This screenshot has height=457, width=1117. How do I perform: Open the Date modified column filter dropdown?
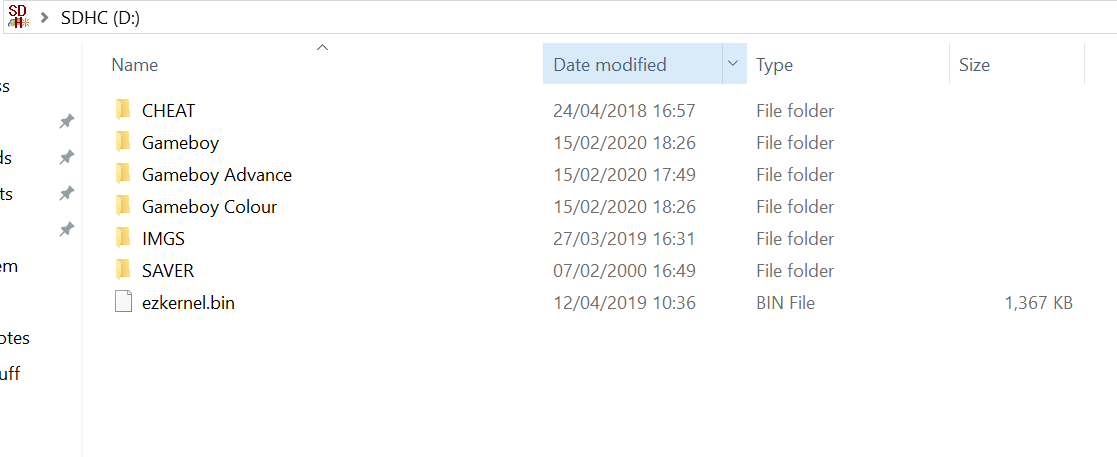tap(734, 64)
